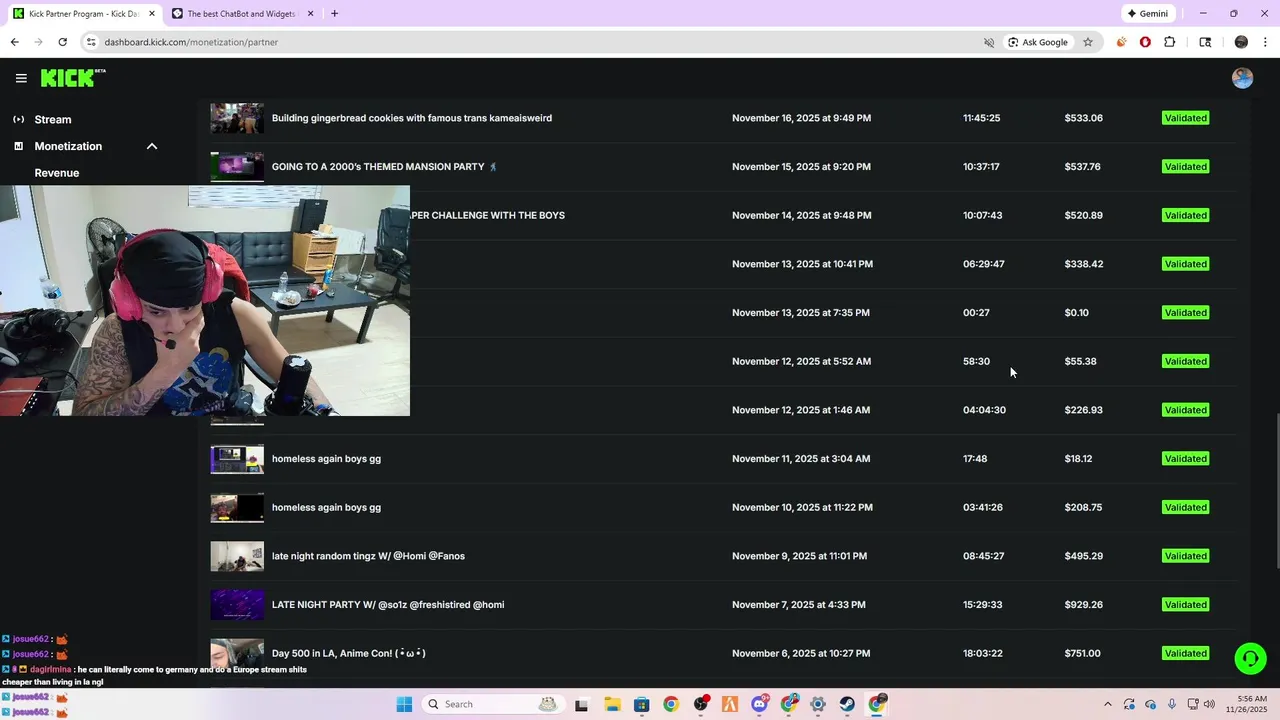This screenshot has height=720, width=1280.
Task: Open Discord from the taskbar
Action: [x=759, y=704]
